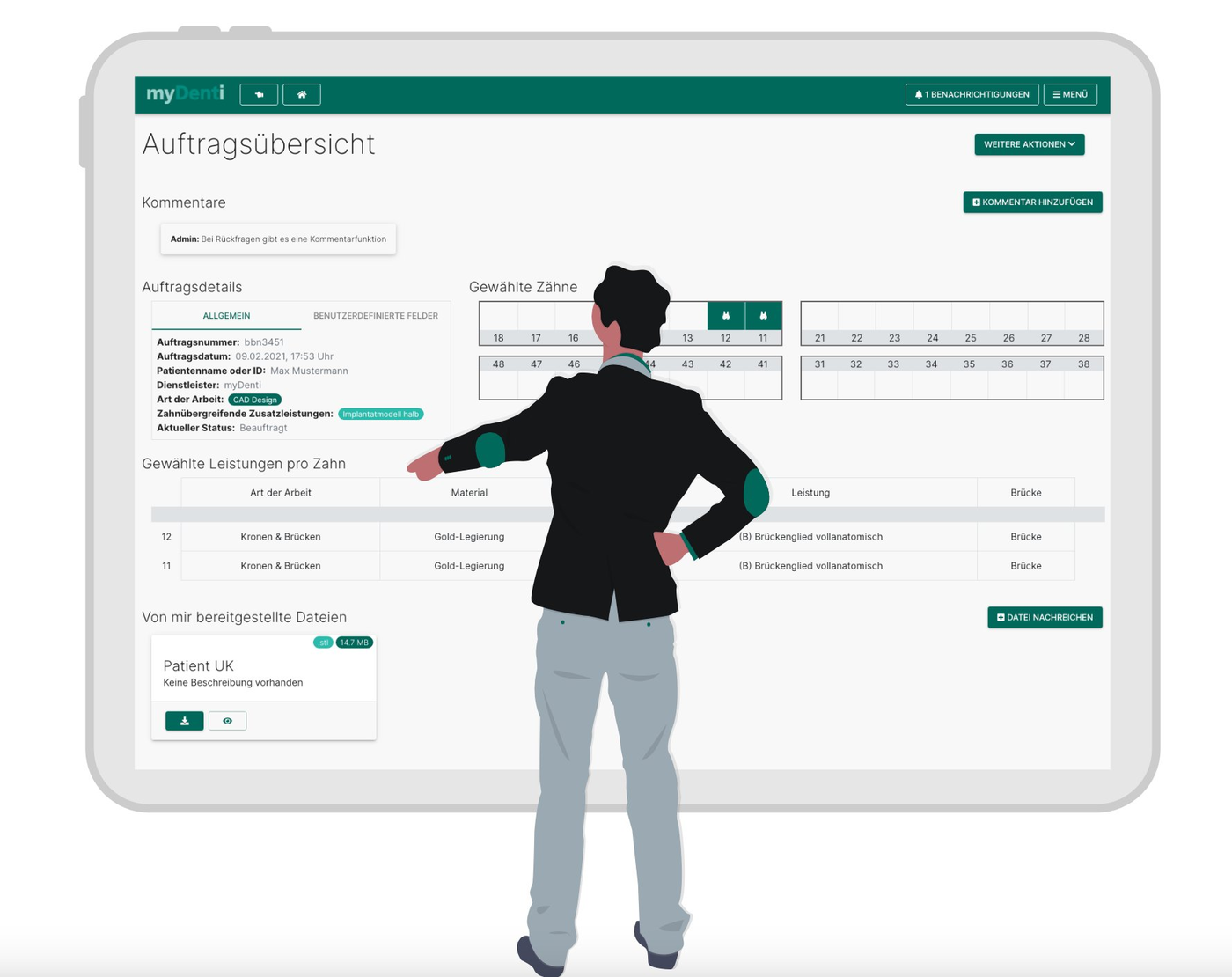Click tooth 41 cell
This screenshot has width=1232, height=977.
[x=763, y=378]
